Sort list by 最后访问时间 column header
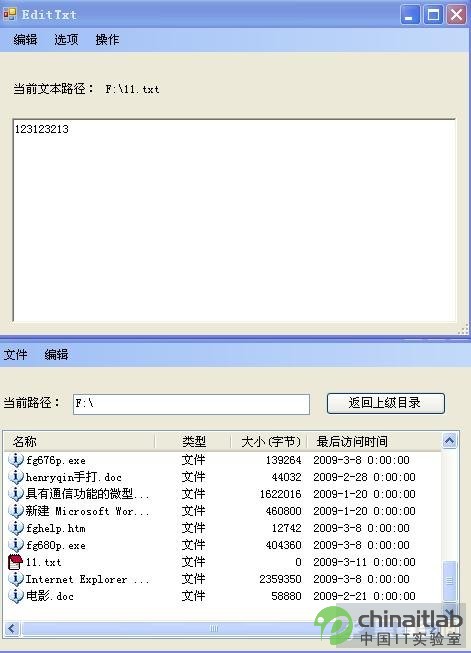Viewport: 471px width, 653px height. click(374, 441)
